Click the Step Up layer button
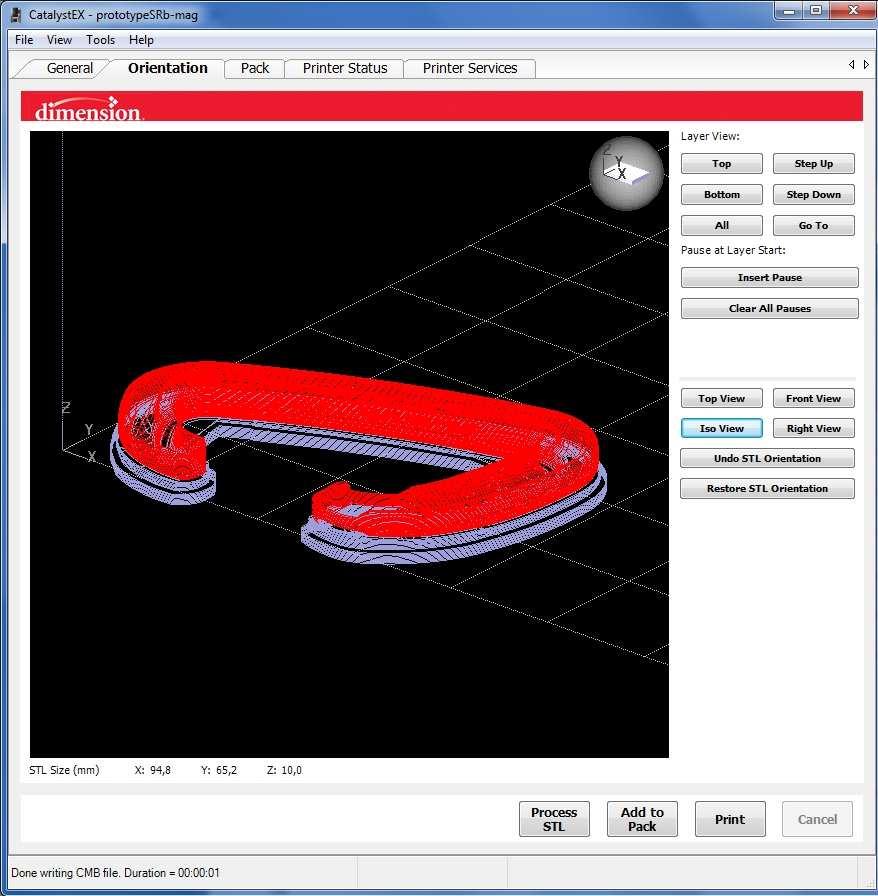The width and height of the screenshot is (878, 896). pyautogui.click(x=813, y=163)
